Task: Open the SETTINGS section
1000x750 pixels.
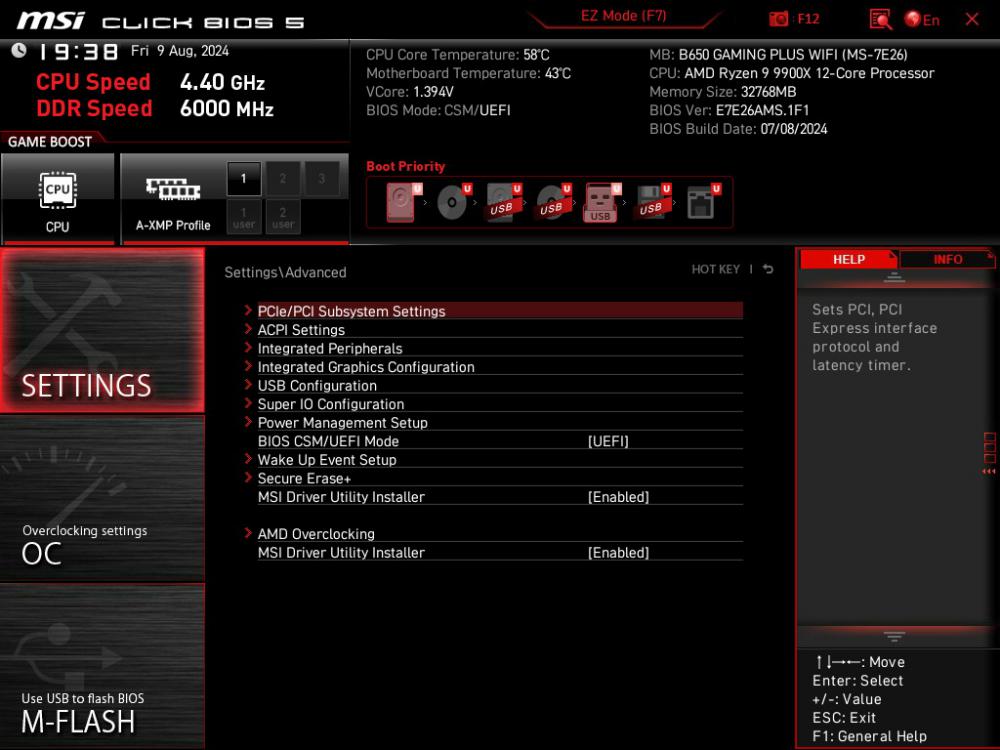Action: coord(102,330)
